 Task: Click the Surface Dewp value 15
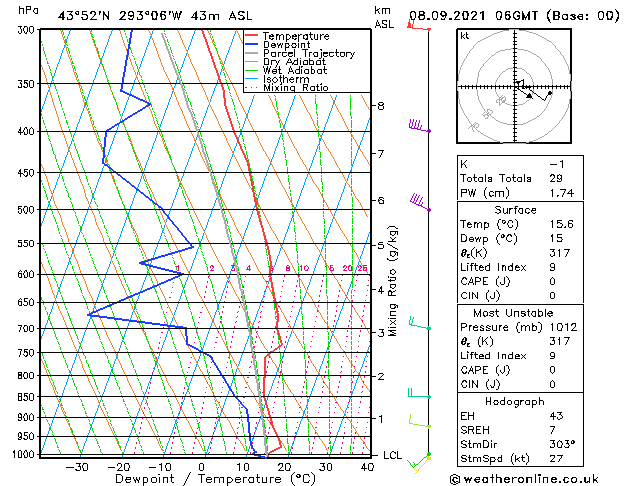click(x=556, y=238)
